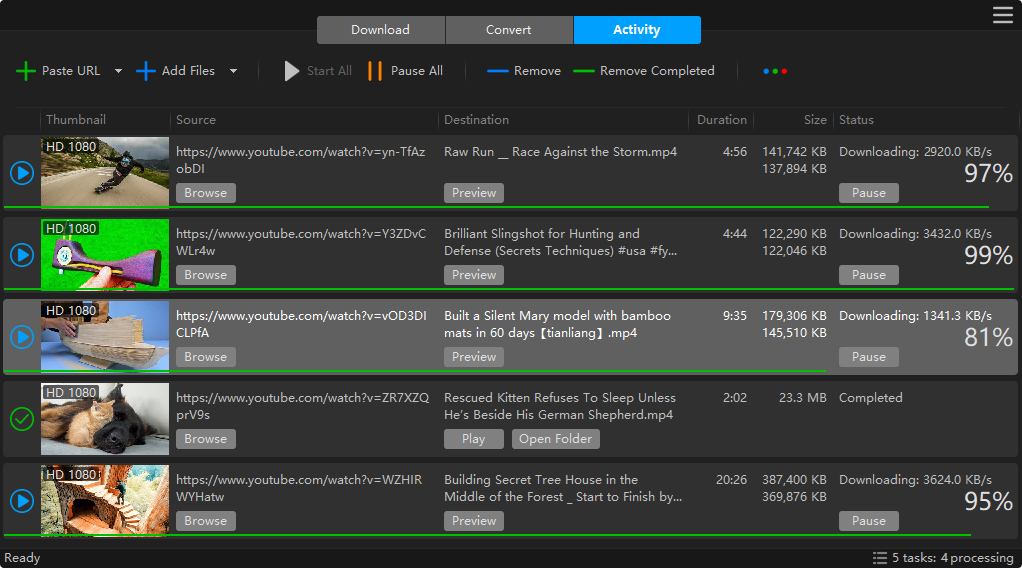Click green checkmark on Rescued Kitten row
The height and width of the screenshot is (568, 1022).
coord(22,419)
